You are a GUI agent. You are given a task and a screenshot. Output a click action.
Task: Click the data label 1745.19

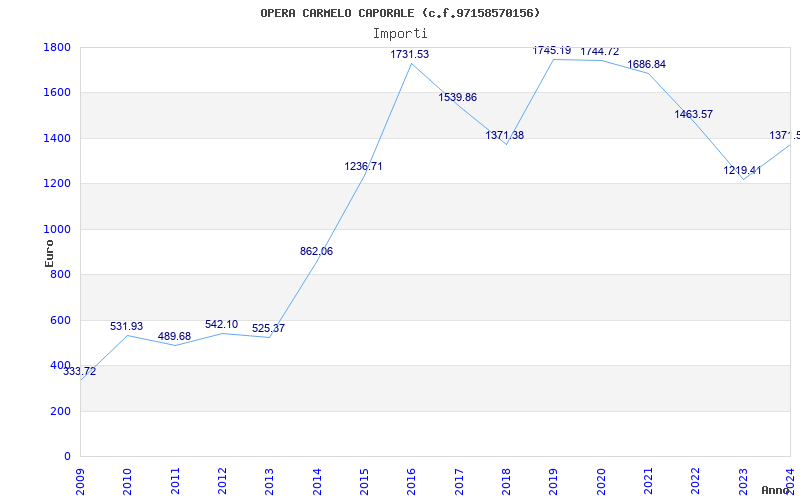pyautogui.click(x=552, y=51)
